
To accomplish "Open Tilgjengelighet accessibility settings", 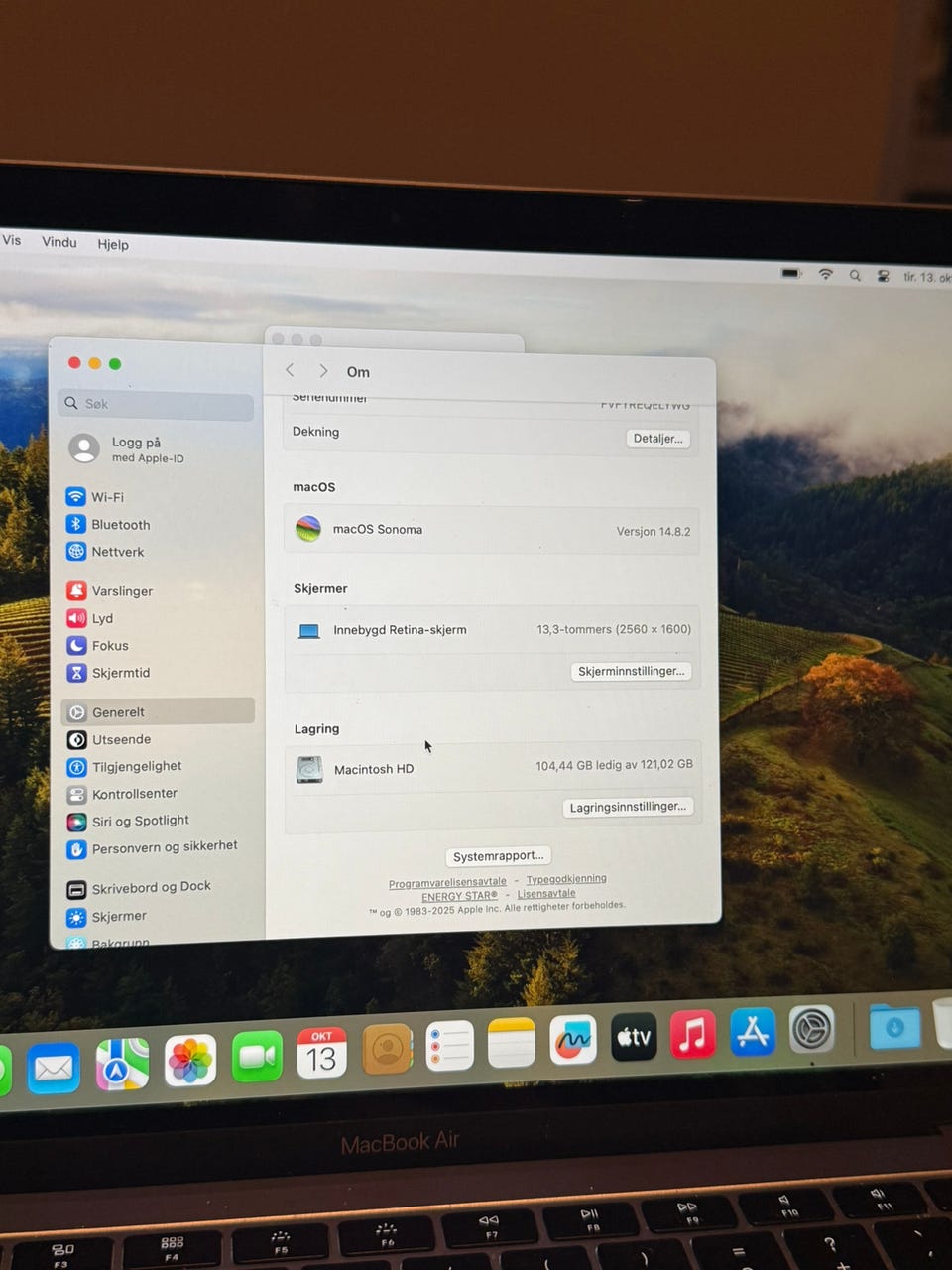I will [124, 767].
